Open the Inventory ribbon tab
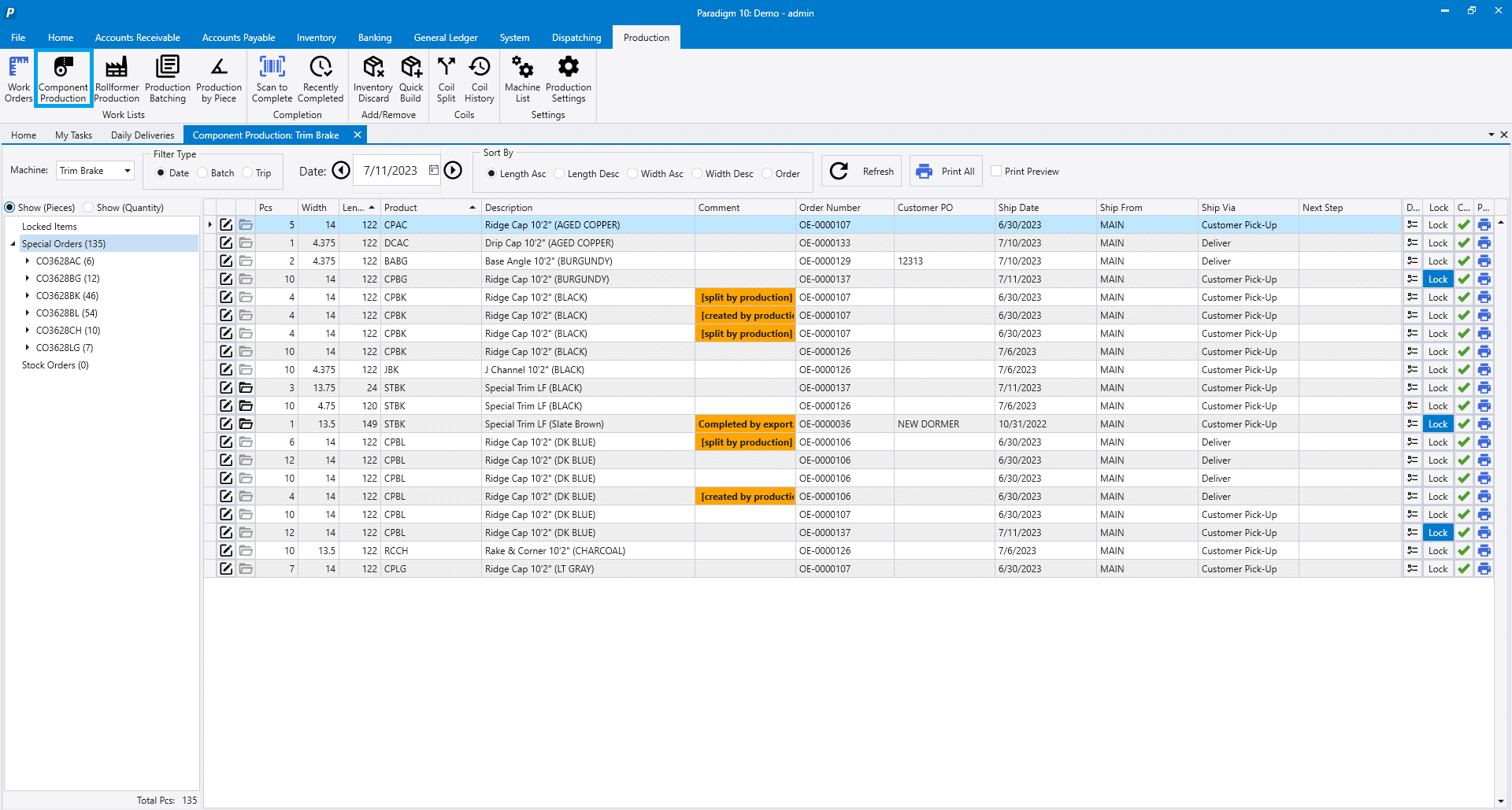 coord(316,38)
